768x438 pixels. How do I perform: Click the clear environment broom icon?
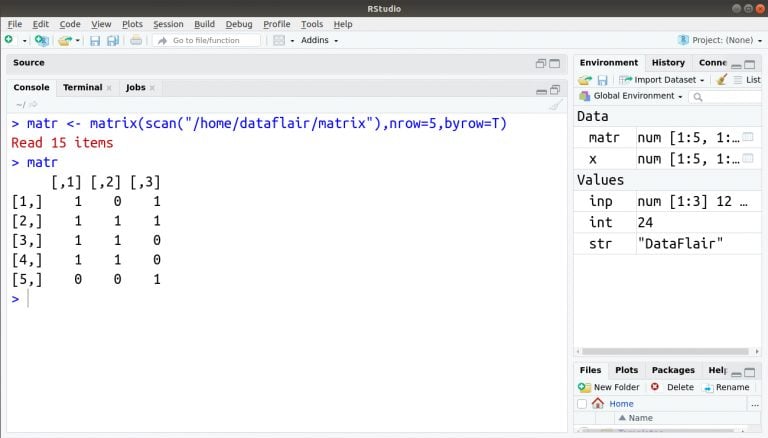[x=721, y=80]
